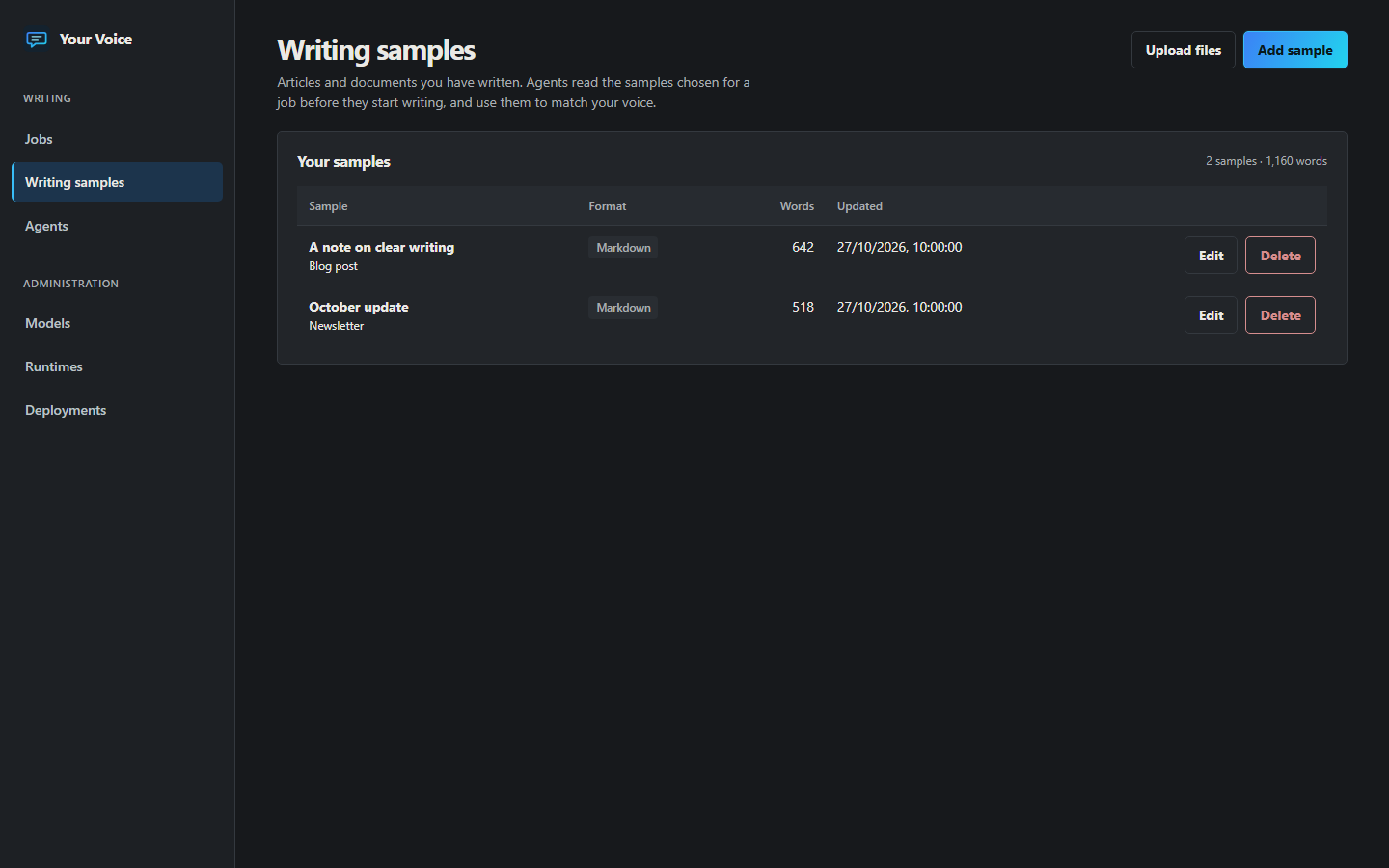This screenshot has width=1389, height=868.
Task: Edit the 'A note on clear writing' sample
Action: click(1211, 256)
